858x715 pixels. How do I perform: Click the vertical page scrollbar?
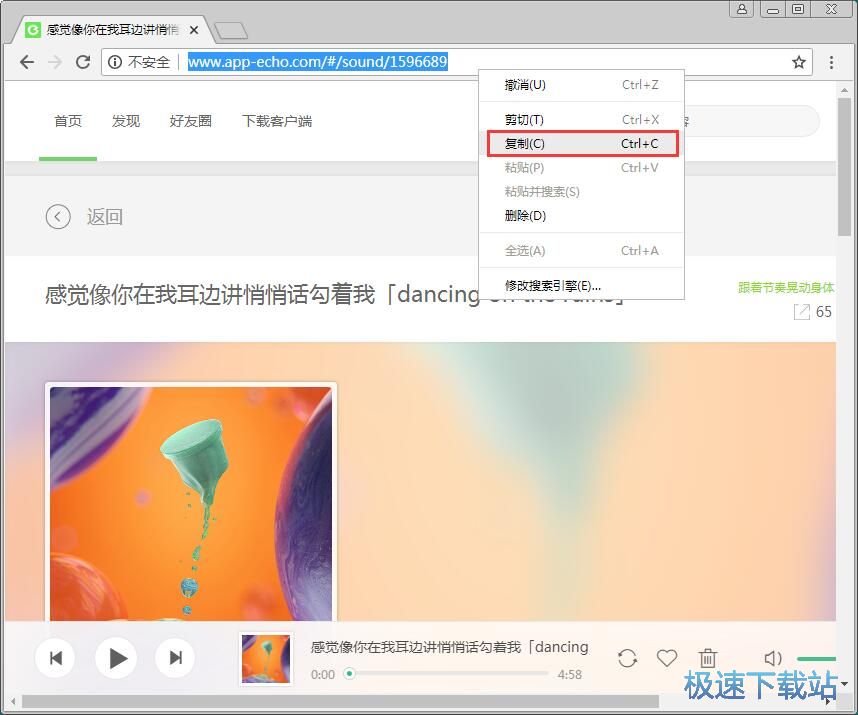844,167
